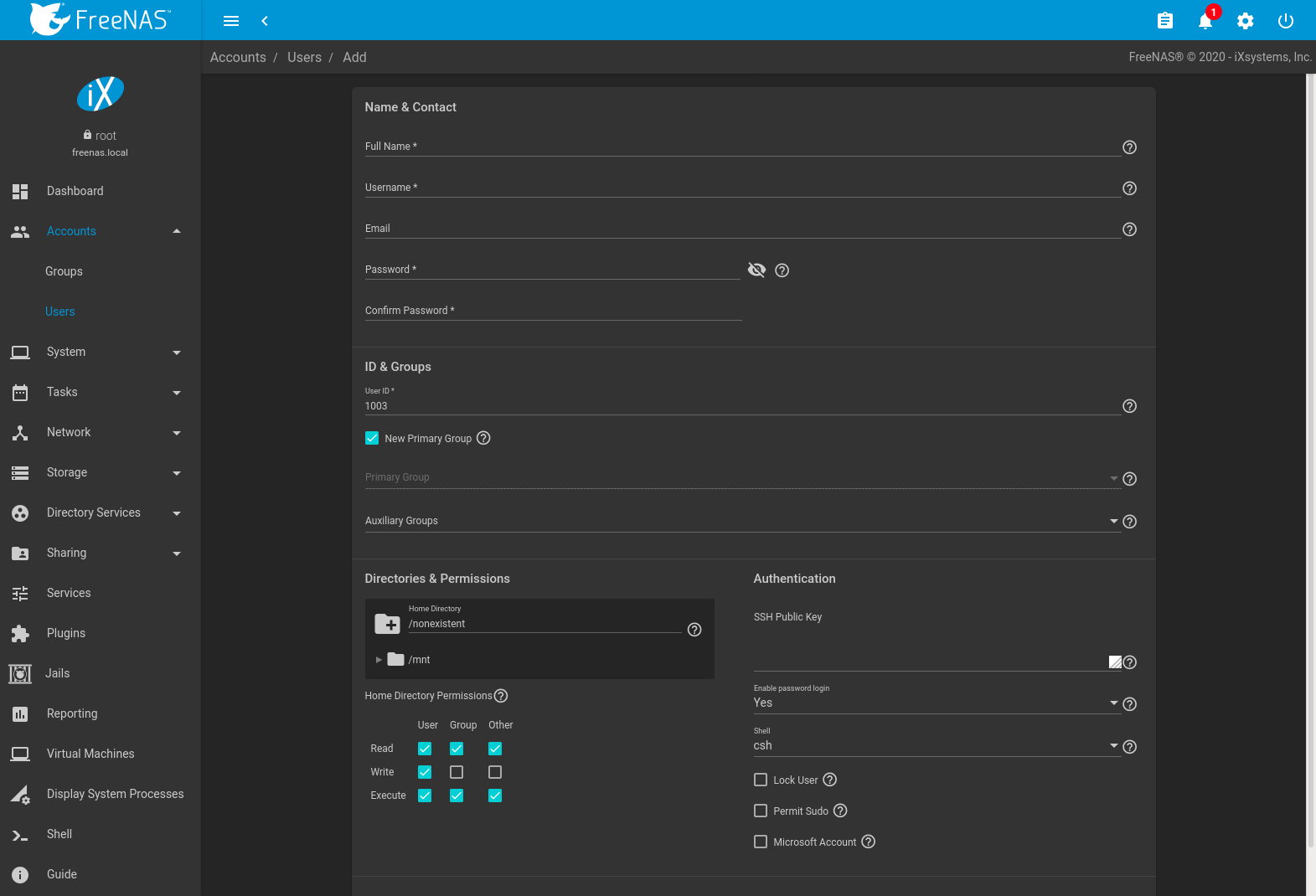1316x896 pixels.
Task: Toggle password visibility eye icon
Action: tap(756, 270)
